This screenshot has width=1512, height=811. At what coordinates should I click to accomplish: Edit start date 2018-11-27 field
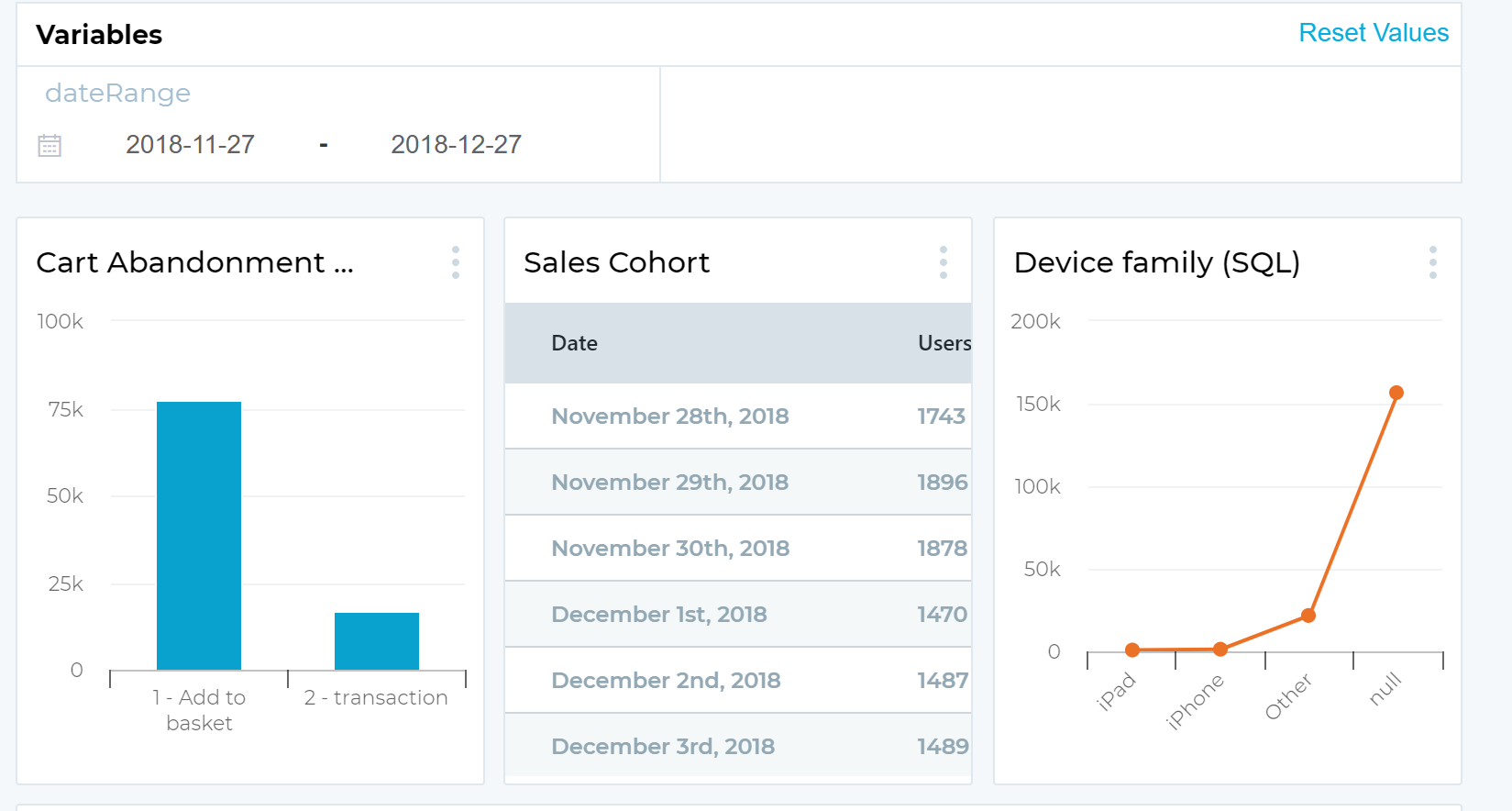pos(190,145)
